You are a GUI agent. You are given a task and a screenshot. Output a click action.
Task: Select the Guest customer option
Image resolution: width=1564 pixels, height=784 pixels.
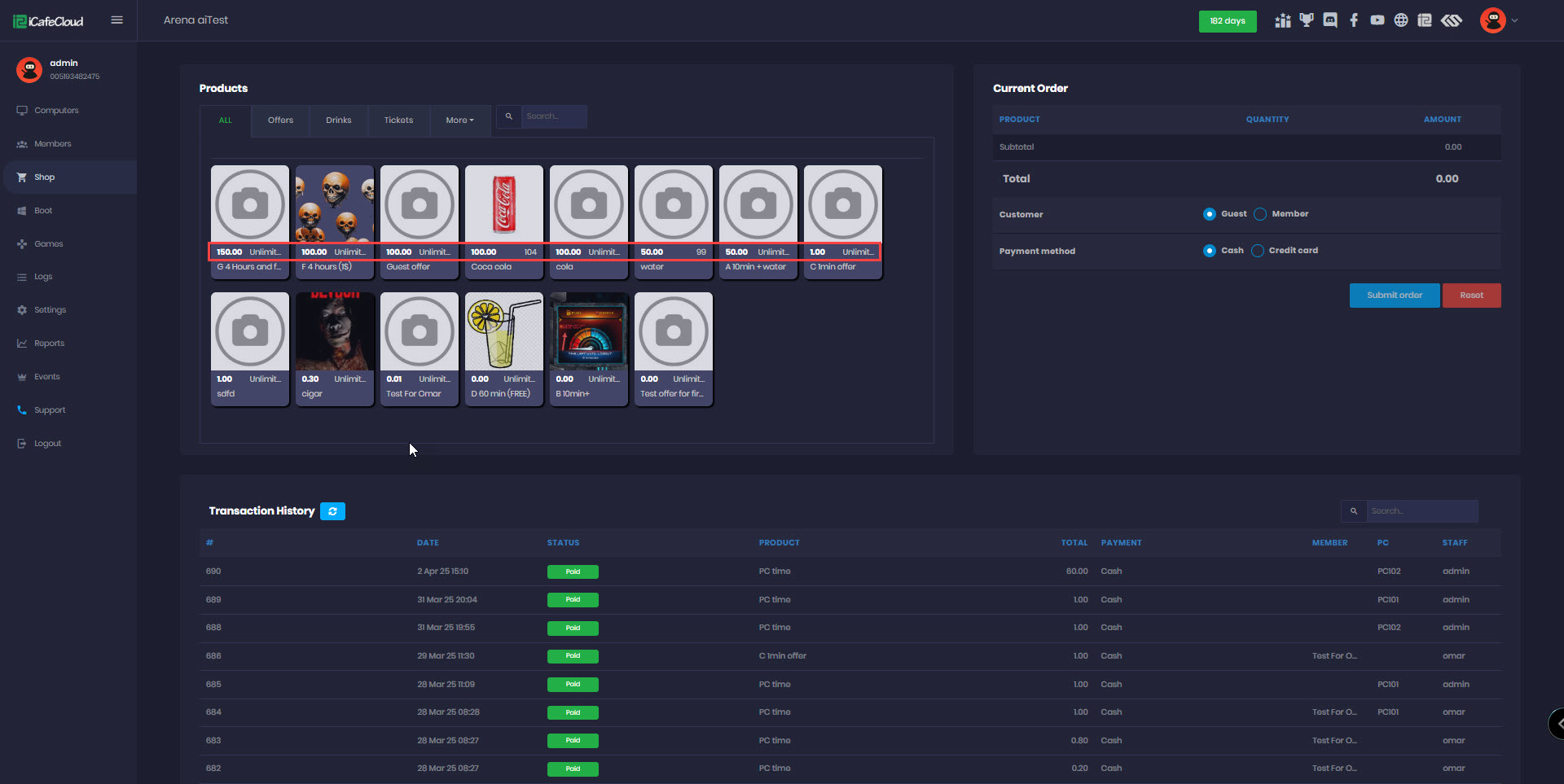[x=1210, y=214]
